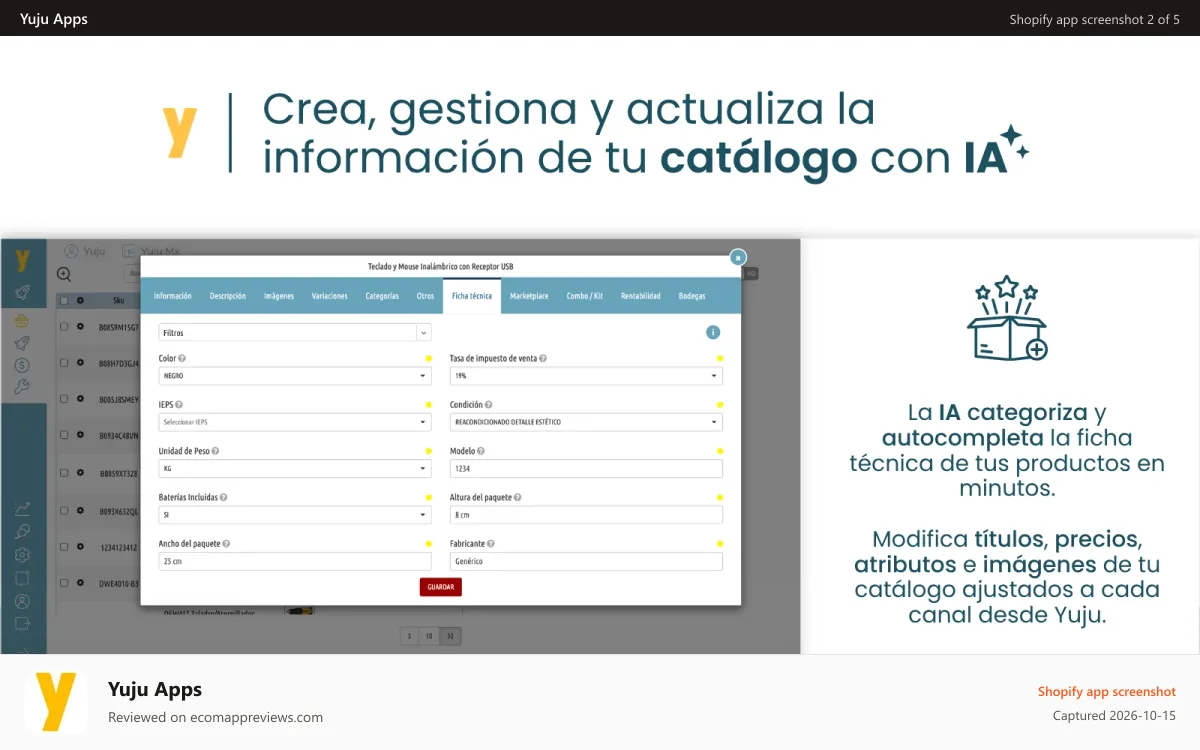Close the product modal with X button
The width and height of the screenshot is (1200, 750).
point(738,257)
